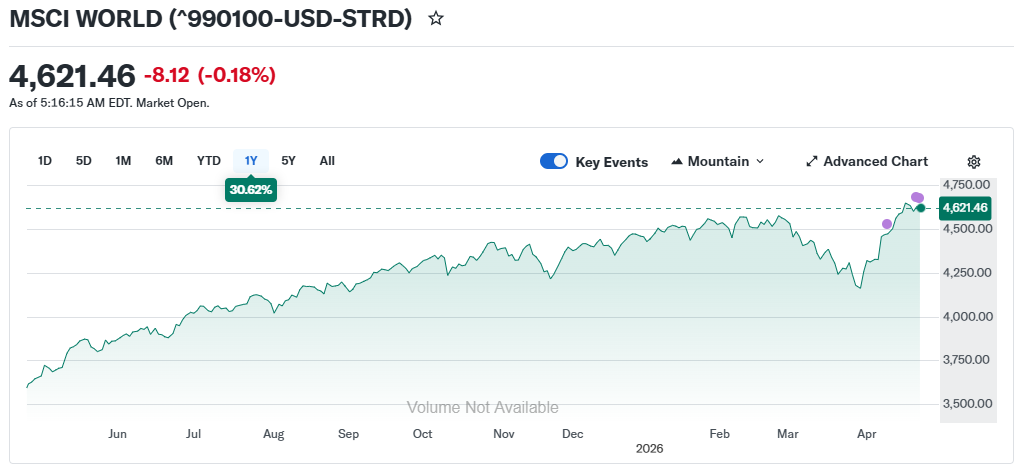
Task: Choose the 5Y time range
Action: (x=289, y=161)
